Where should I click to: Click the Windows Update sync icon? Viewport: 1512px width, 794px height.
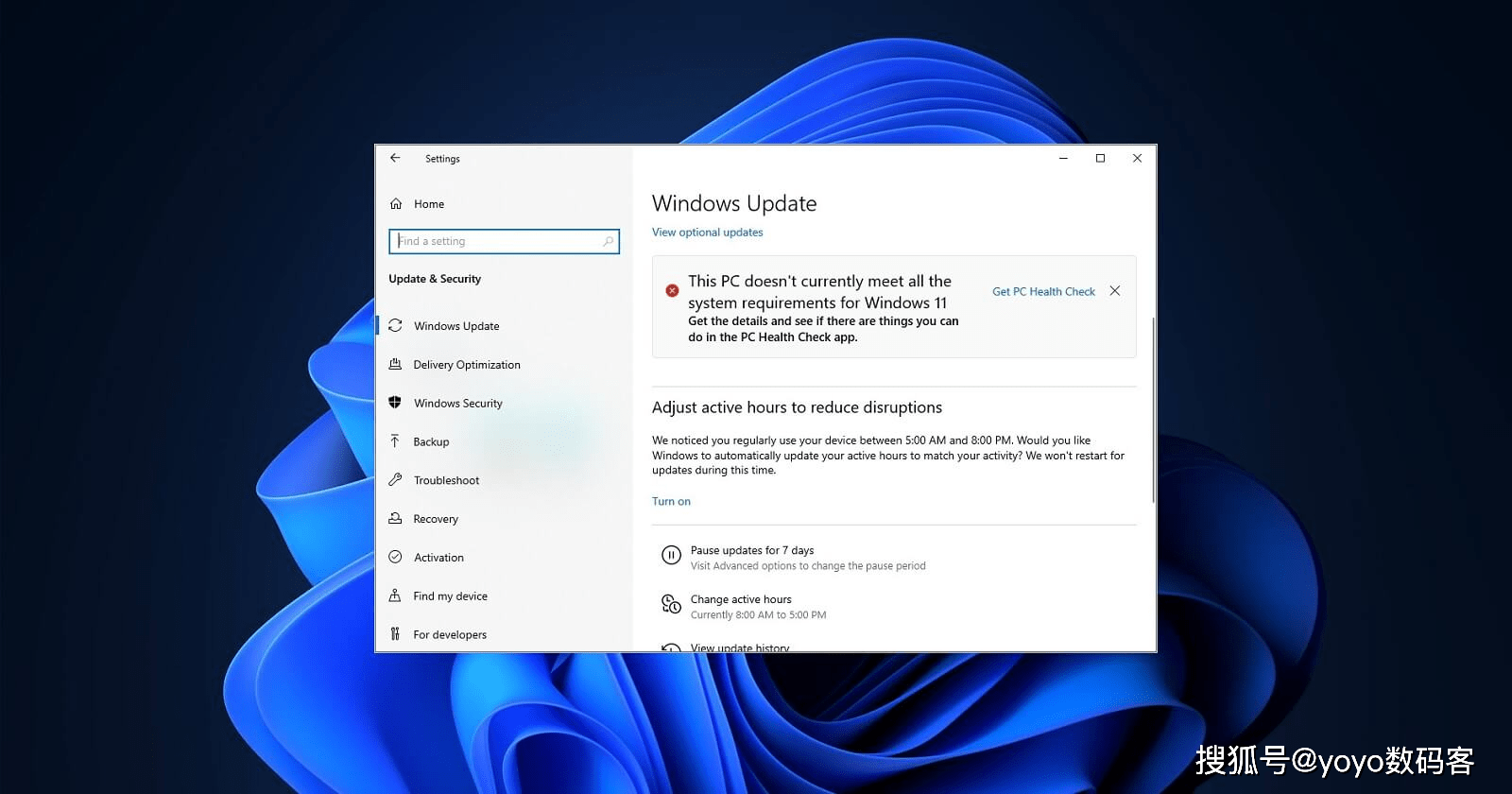(395, 325)
